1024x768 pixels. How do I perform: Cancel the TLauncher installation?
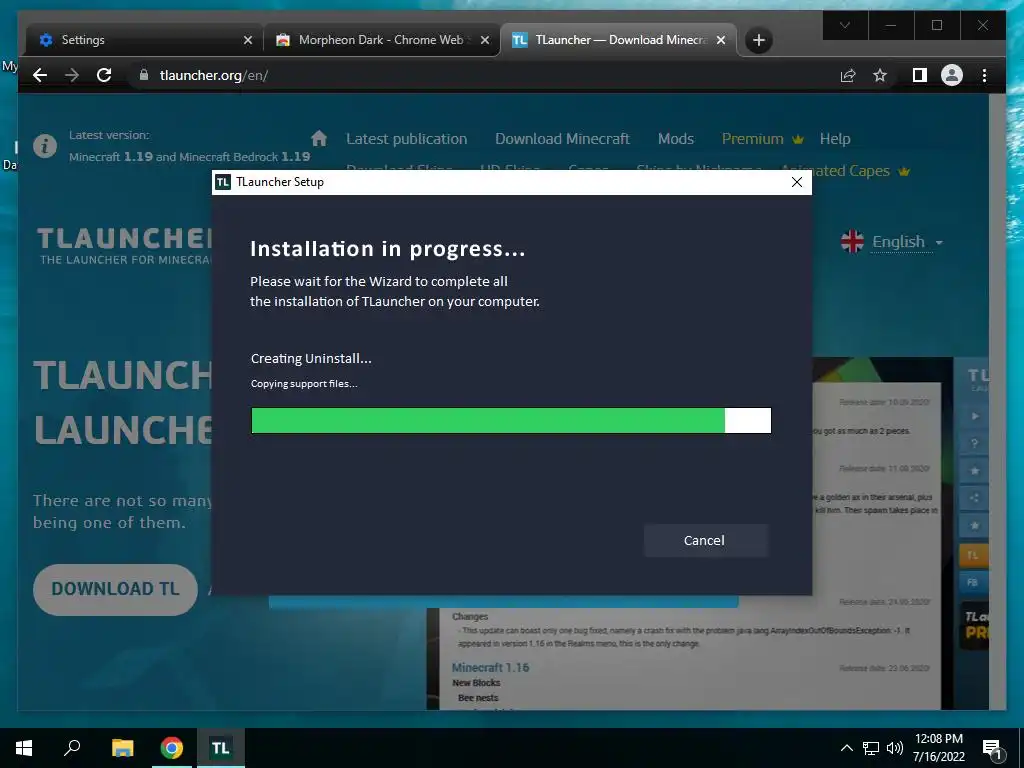(705, 540)
